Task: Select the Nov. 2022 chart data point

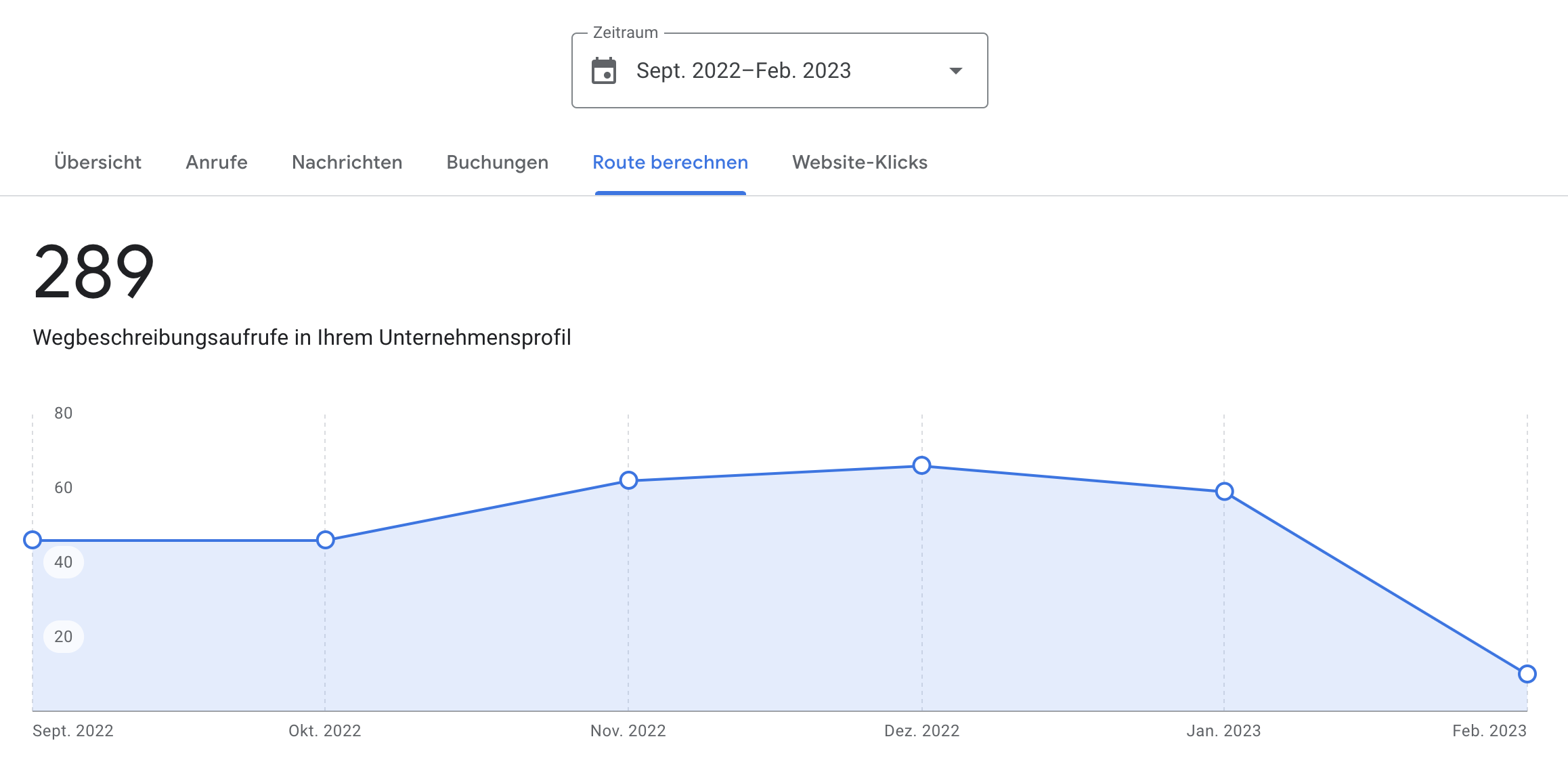Action: 628,480
